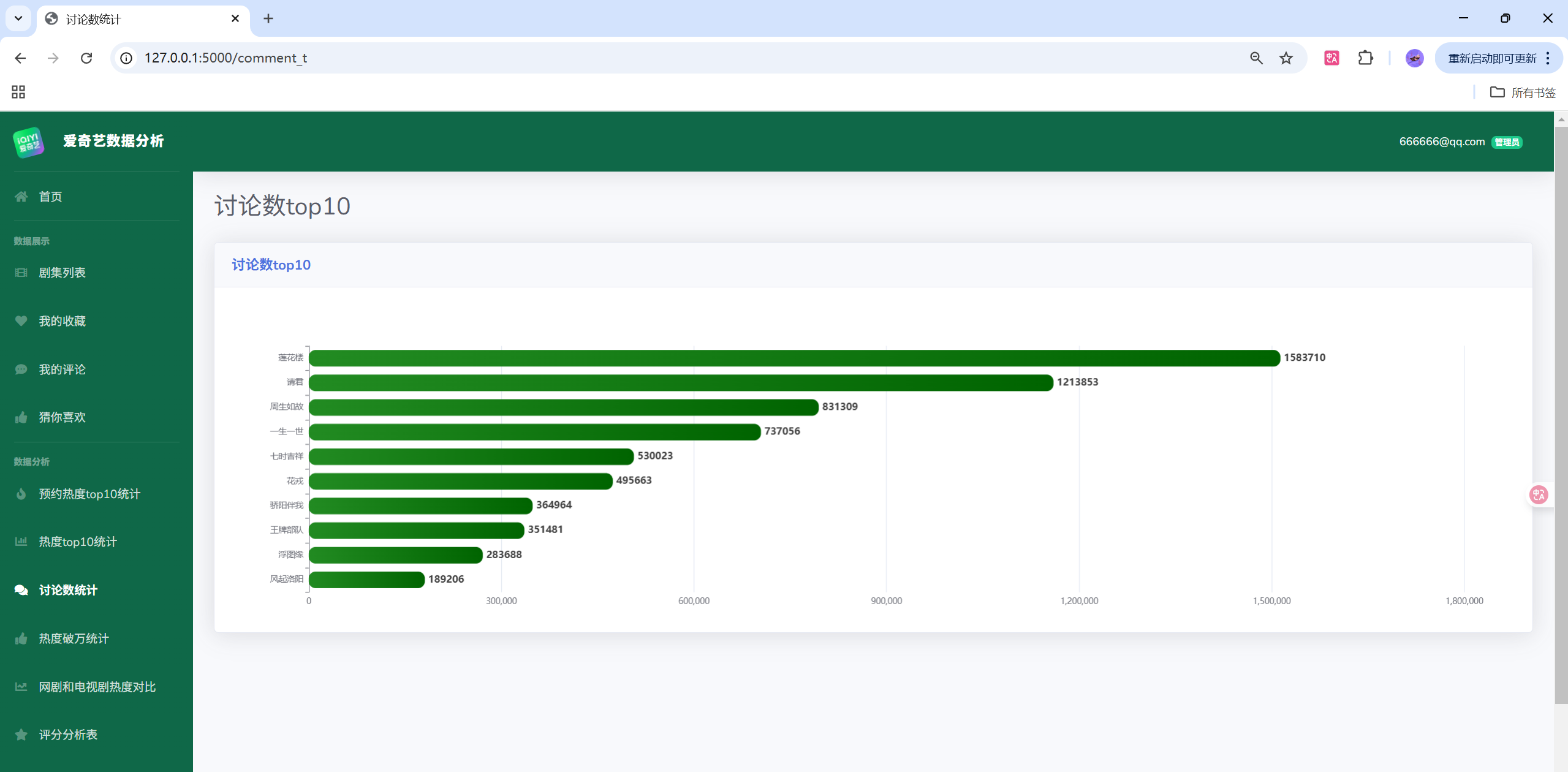This screenshot has width=1568, height=772.
Task: Click the 莲花楼 bar in chart
Action: tap(793, 358)
